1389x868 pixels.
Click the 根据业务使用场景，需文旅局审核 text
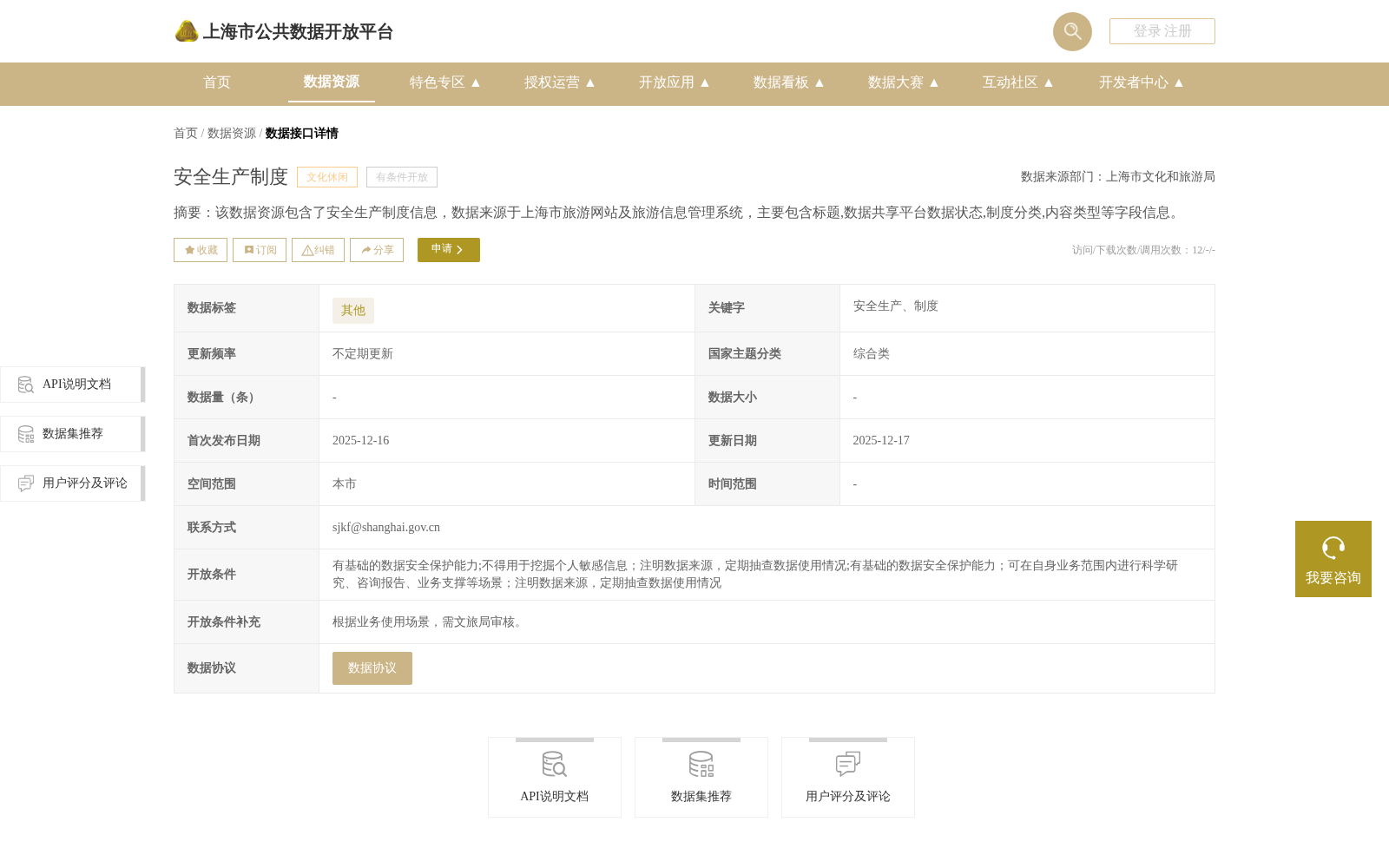pos(430,622)
